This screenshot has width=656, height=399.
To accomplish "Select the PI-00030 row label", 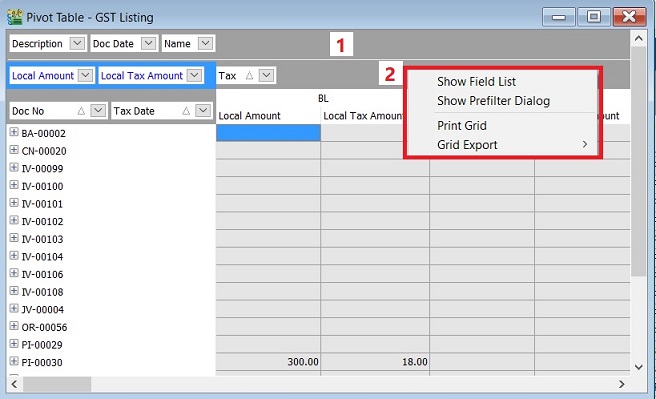I will (x=42, y=362).
